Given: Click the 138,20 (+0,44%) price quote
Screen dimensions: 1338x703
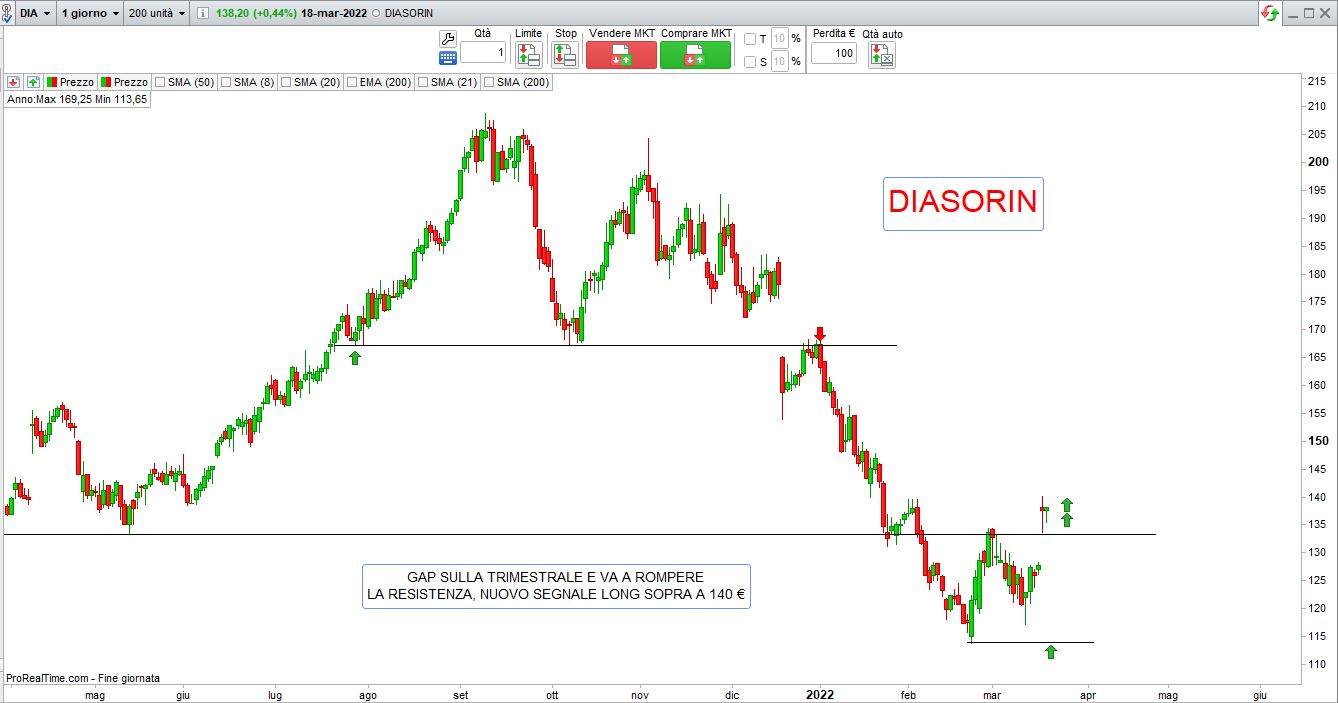Looking at the screenshot, I should 256,14.
